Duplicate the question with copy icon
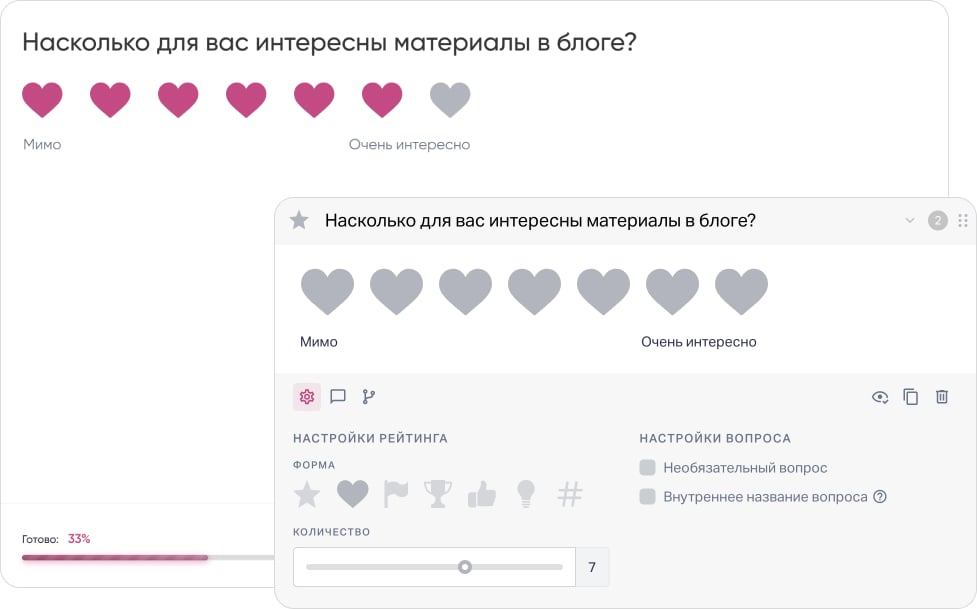Screen dimensions: 977x609 tap(911, 397)
